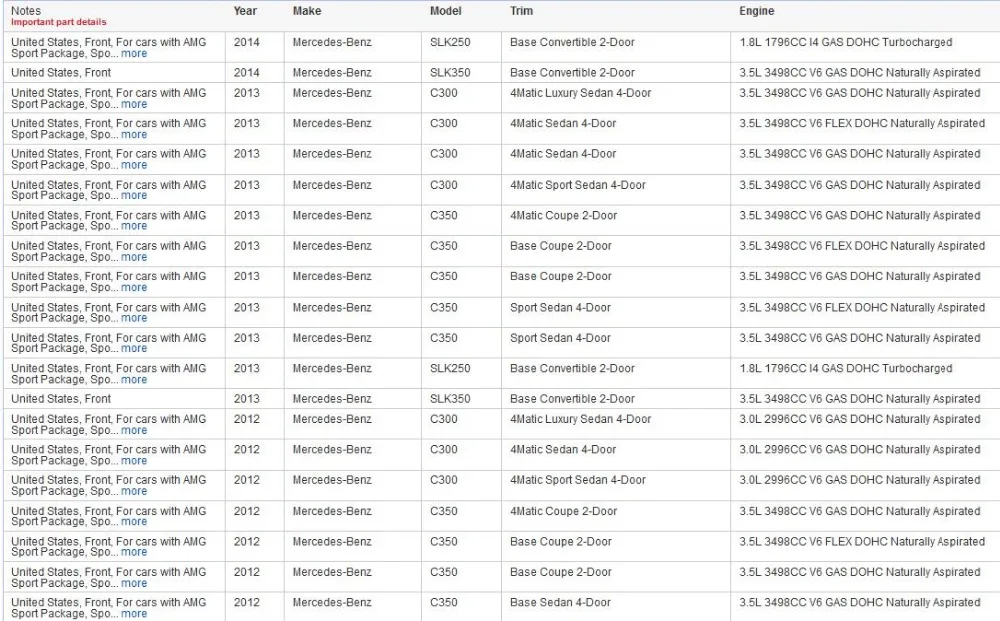Open 'more' link for 2013 C350 Sport Sedan FLEX
Image resolution: width=1000 pixels, height=621 pixels.
(134, 318)
